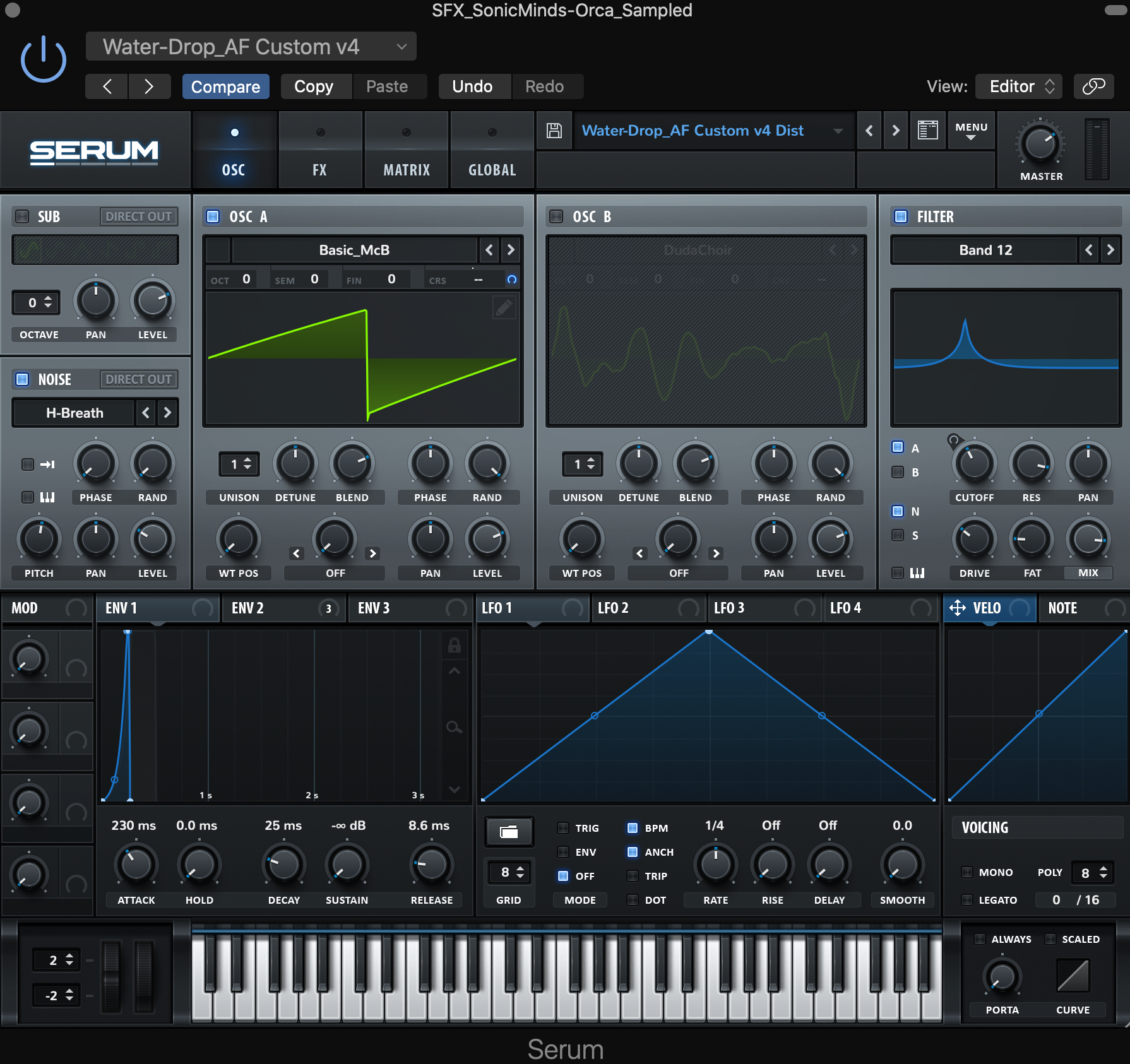Screen dimensions: 1130x1064
Task: Click the POLY voice count stepper
Action: [1093, 873]
